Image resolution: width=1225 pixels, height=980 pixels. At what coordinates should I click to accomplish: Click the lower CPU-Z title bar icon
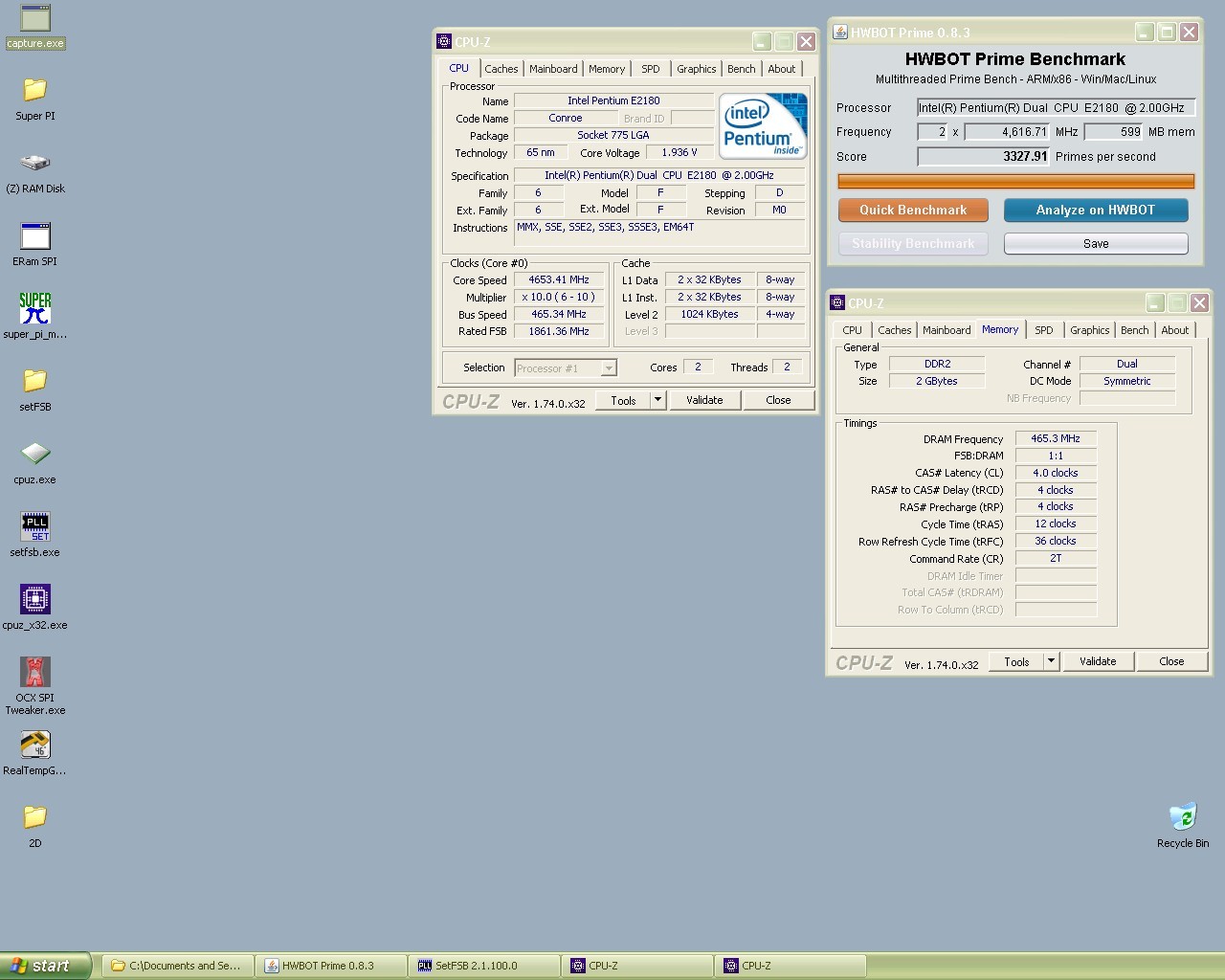(836, 302)
